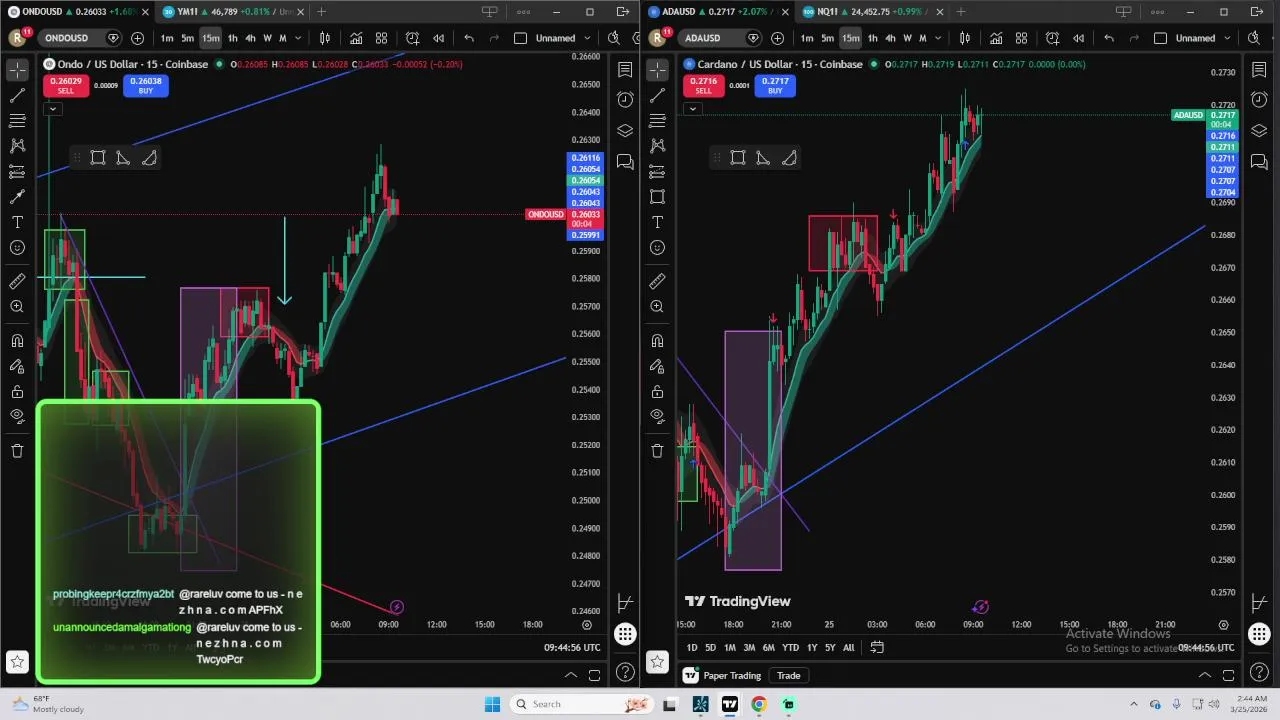1280x720 pixels.
Task: Select the rectangle shapes tool in ADAUSD left toolbar
Action: click(x=657, y=197)
